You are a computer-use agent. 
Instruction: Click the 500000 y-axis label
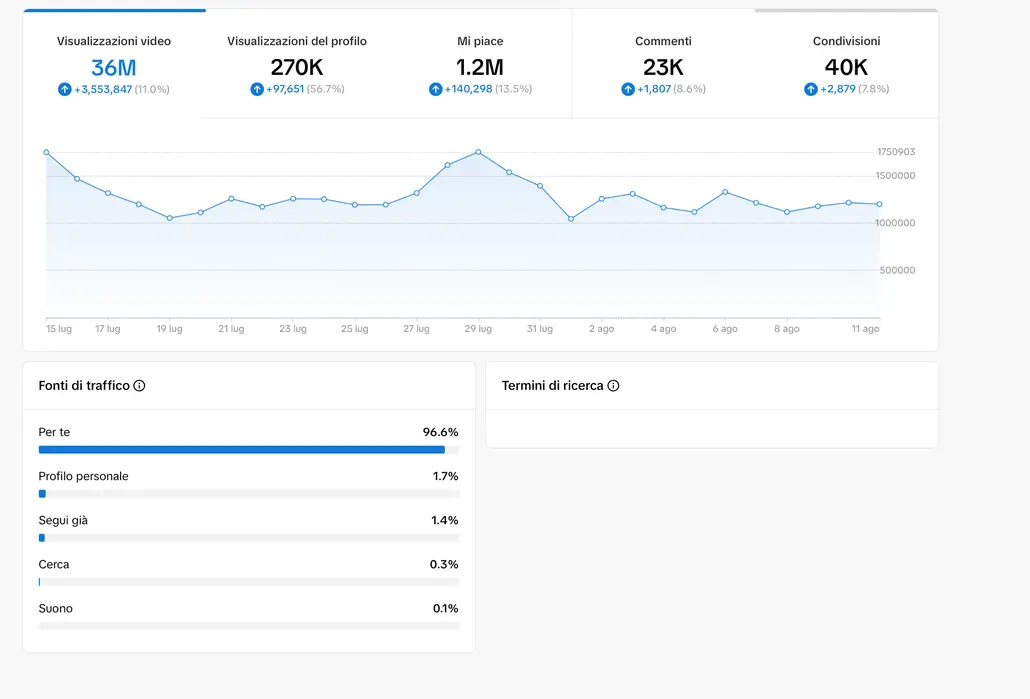click(x=897, y=270)
